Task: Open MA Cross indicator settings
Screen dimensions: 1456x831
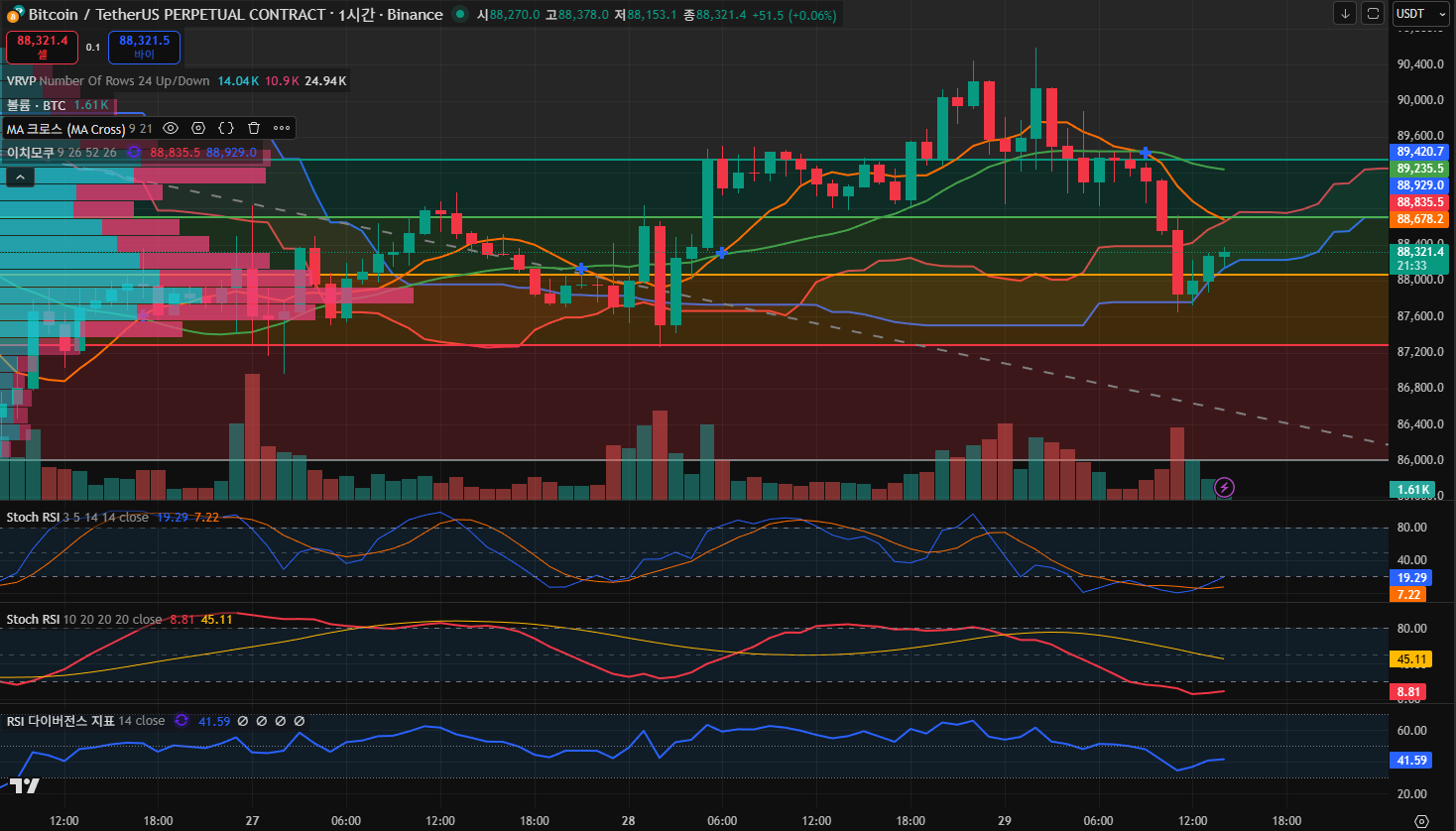Action: coord(198,128)
